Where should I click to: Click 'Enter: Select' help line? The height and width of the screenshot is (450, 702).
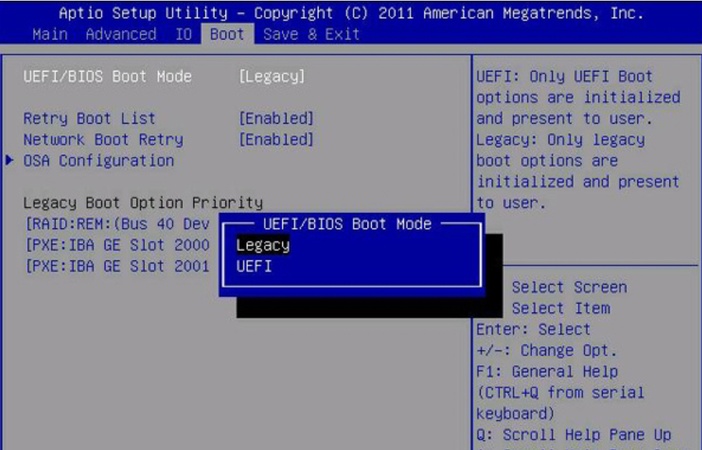point(533,330)
